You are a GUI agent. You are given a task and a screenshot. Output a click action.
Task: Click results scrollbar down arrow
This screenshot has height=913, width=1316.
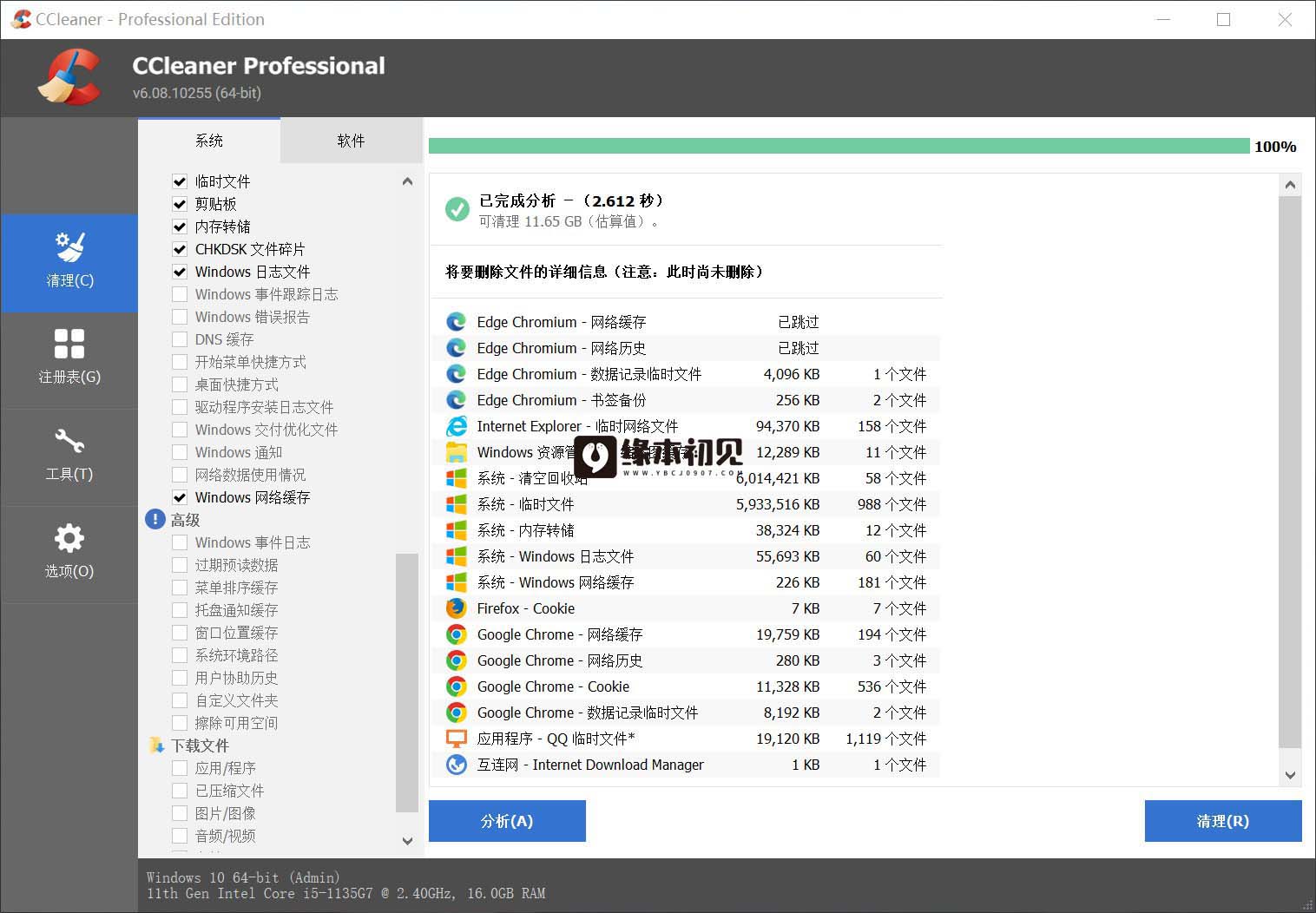[x=1290, y=775]
